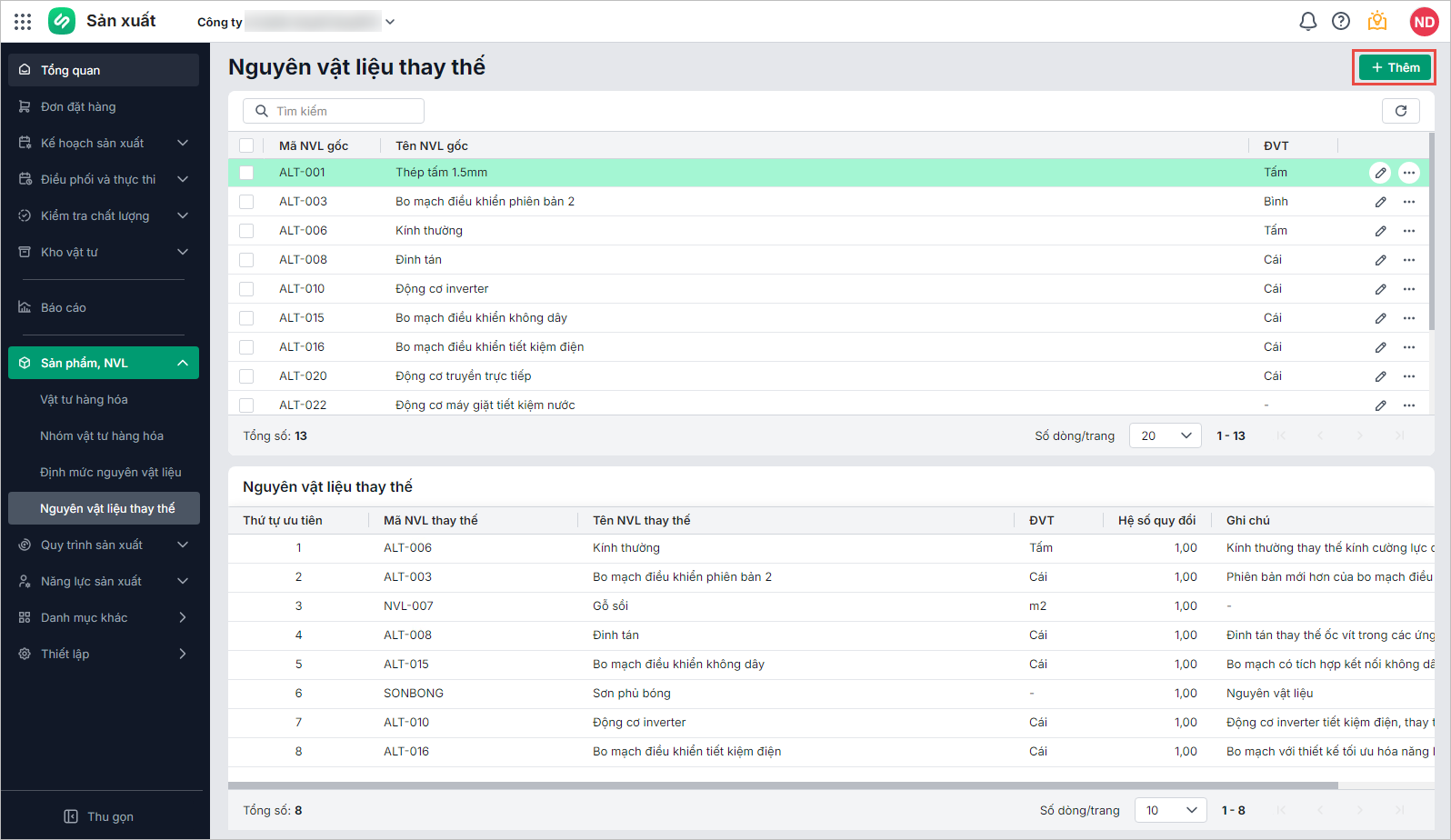The width and height of the screenshot is (1451, 840).
Task: Go to Định mức nguyên vật liệu
Action: tap(110, 472)
